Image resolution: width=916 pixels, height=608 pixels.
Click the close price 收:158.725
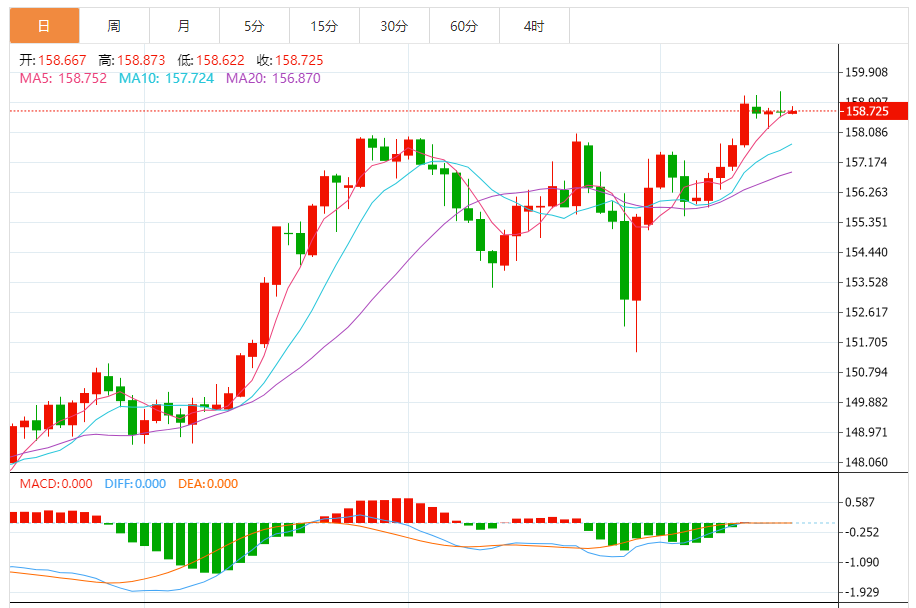[290, 60]
